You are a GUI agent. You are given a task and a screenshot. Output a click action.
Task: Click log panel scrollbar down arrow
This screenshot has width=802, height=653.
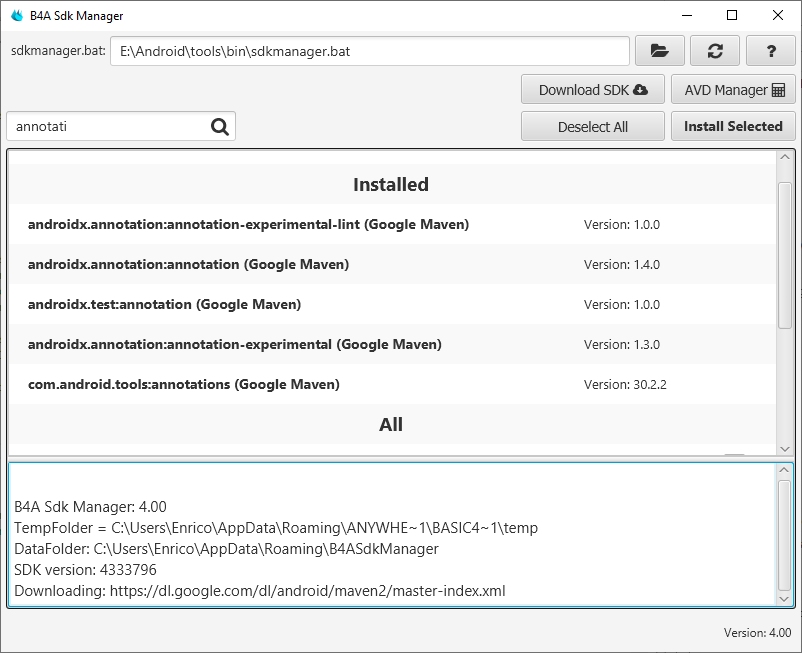point(784,599)
